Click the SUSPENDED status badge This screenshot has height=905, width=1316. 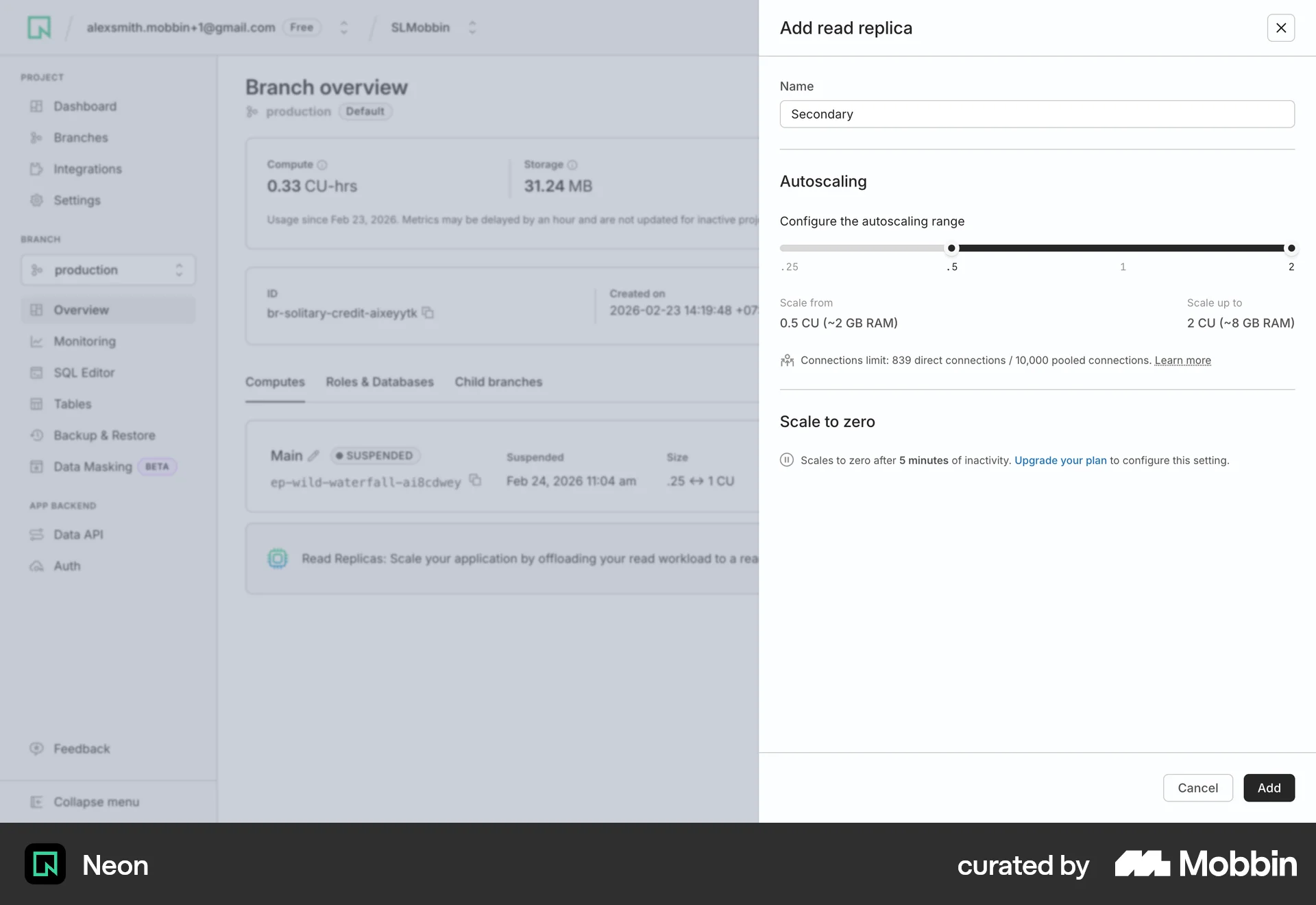[375, 456]
